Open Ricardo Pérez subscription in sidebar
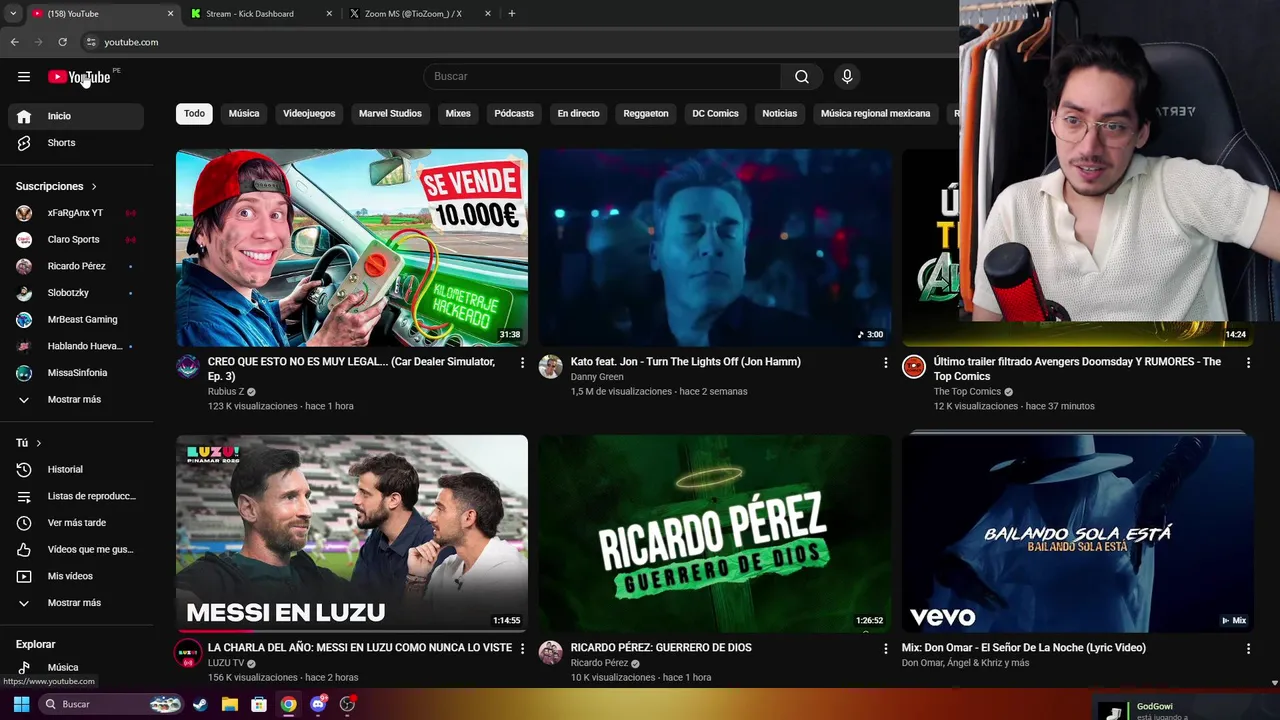1280x720 pixels. [x=76, y=266]
